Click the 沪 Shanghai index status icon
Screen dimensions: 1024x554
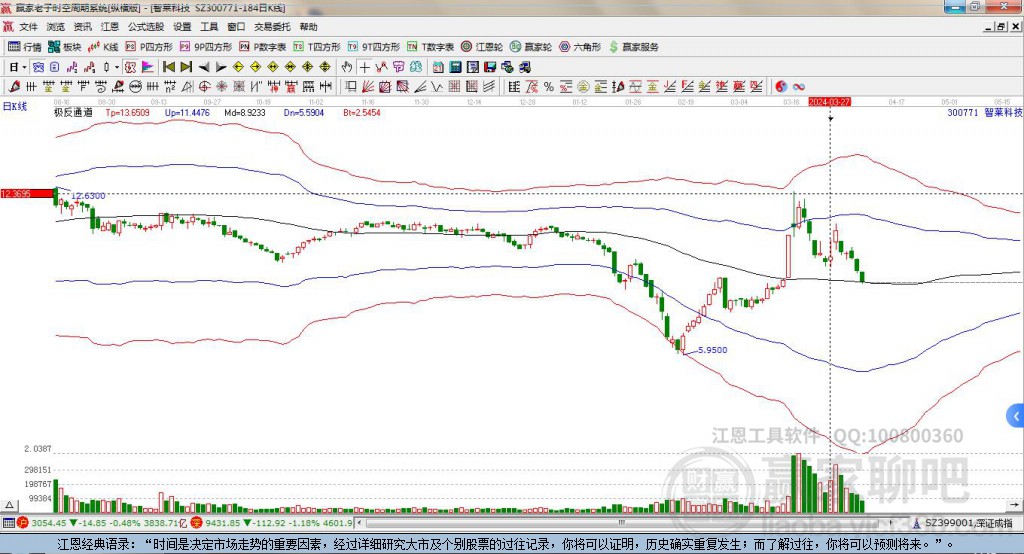click(23, 523)
